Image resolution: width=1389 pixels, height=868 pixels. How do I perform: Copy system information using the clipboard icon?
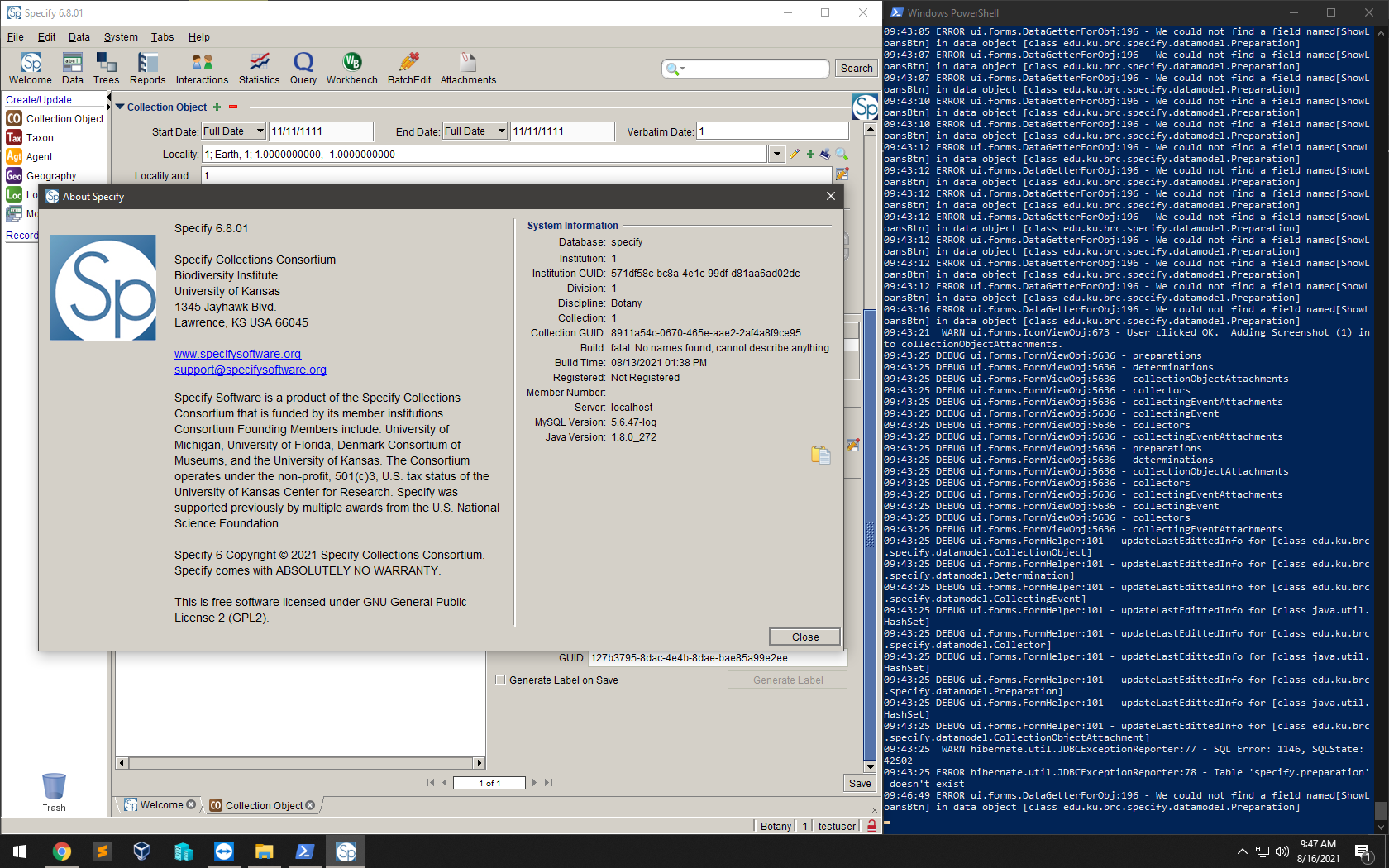point(820,455)
